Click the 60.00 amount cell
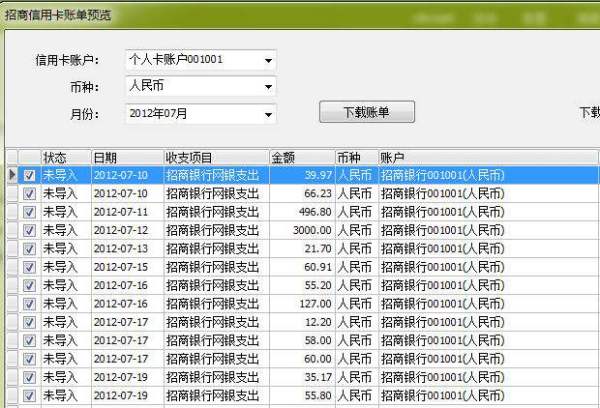This screenshot has height=408, width=600. tap(302, 359)
